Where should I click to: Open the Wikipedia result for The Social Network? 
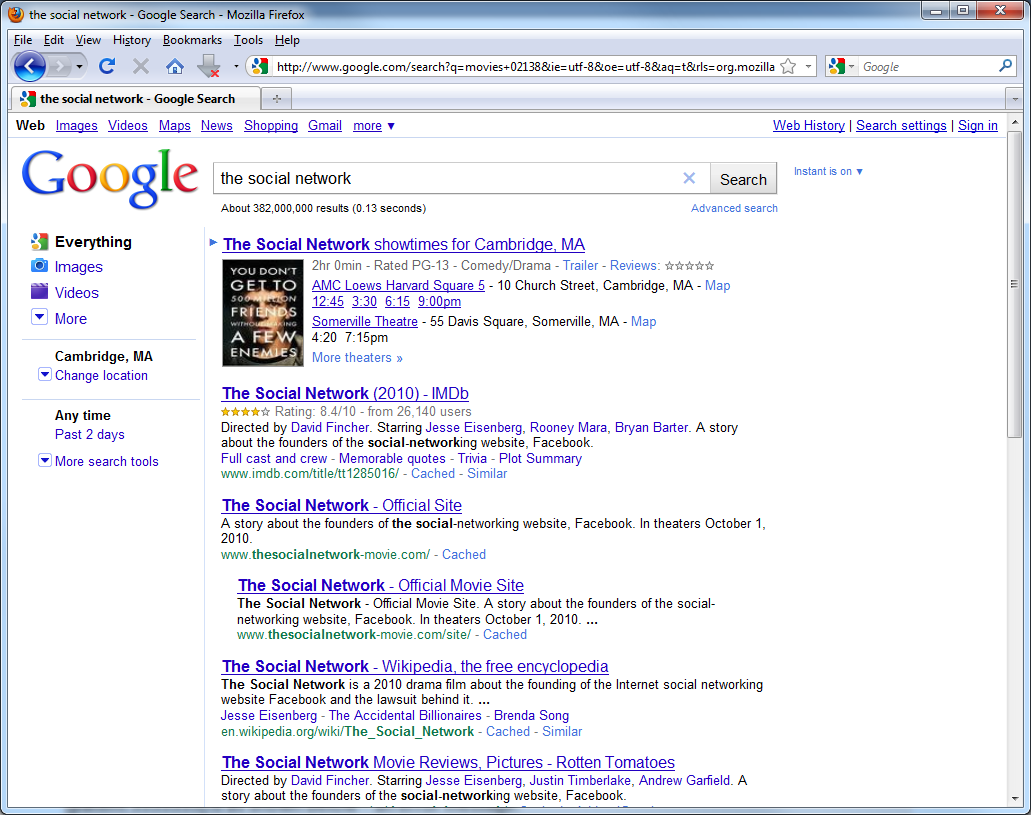pos(415,666)
